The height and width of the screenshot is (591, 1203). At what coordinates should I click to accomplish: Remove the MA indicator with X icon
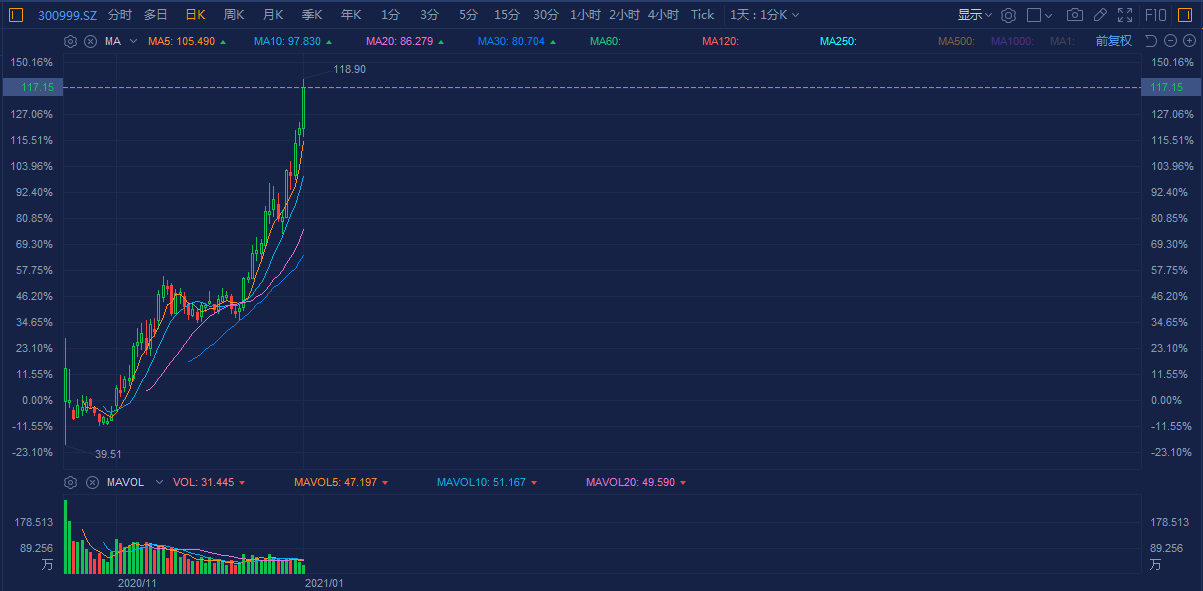90,41
